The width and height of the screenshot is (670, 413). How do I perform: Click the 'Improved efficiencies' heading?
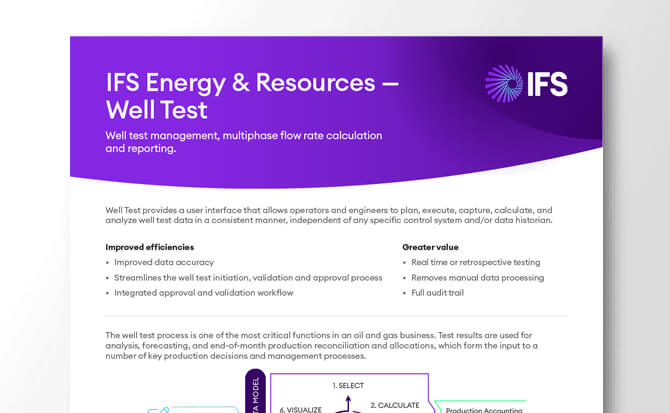[x=150, y=247]
